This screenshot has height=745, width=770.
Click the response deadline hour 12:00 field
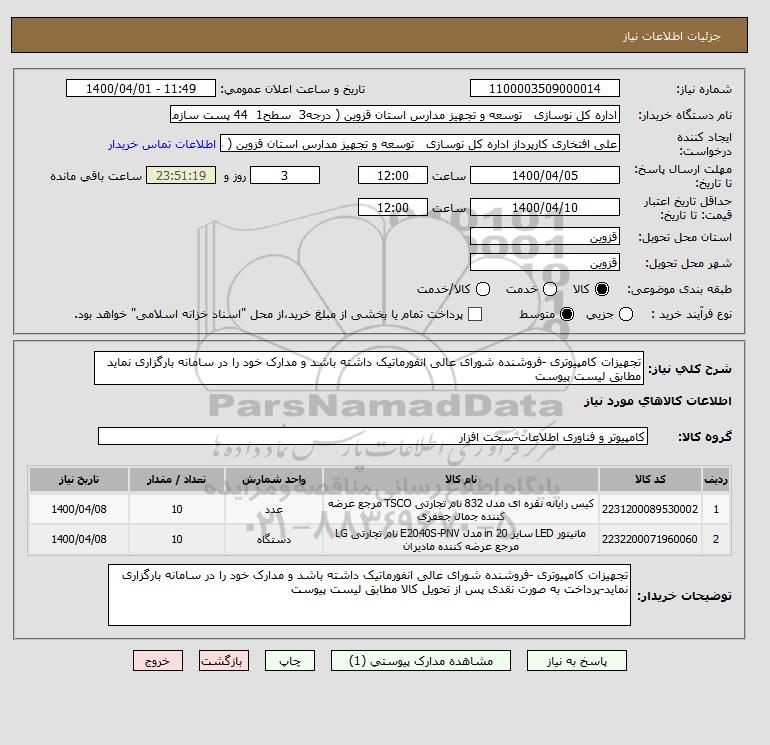tap(393, 175)
